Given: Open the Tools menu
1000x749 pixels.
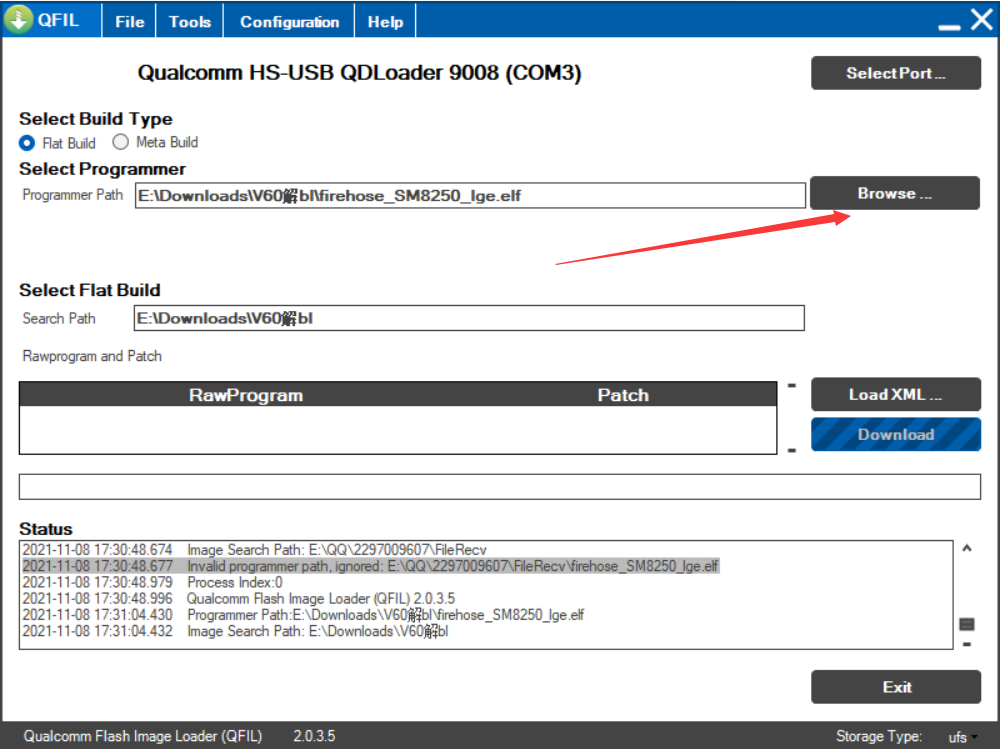Looking at the screenshot, I should 190,22.
